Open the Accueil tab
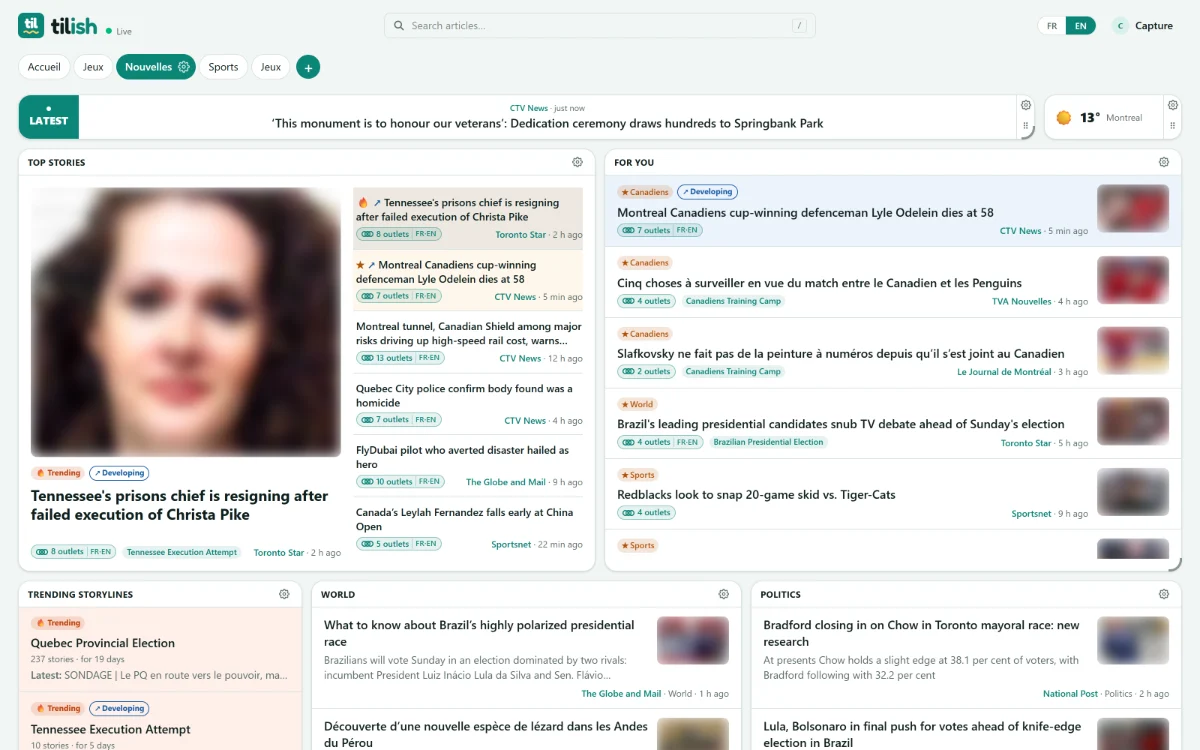Viewport: 1200px width, 750px height. pos(44,67)
